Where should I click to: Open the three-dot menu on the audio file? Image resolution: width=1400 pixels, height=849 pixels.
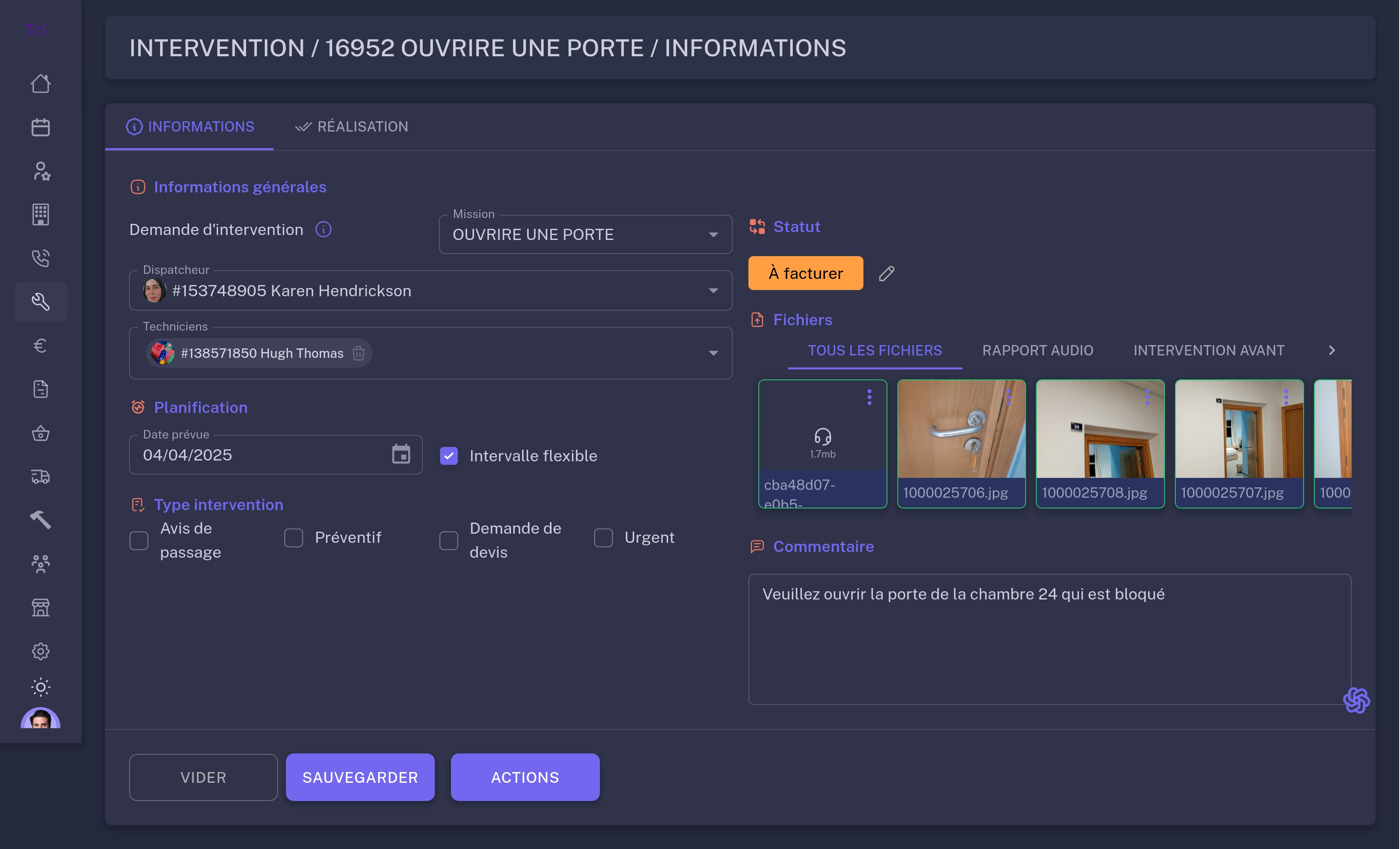coord(869,397)
